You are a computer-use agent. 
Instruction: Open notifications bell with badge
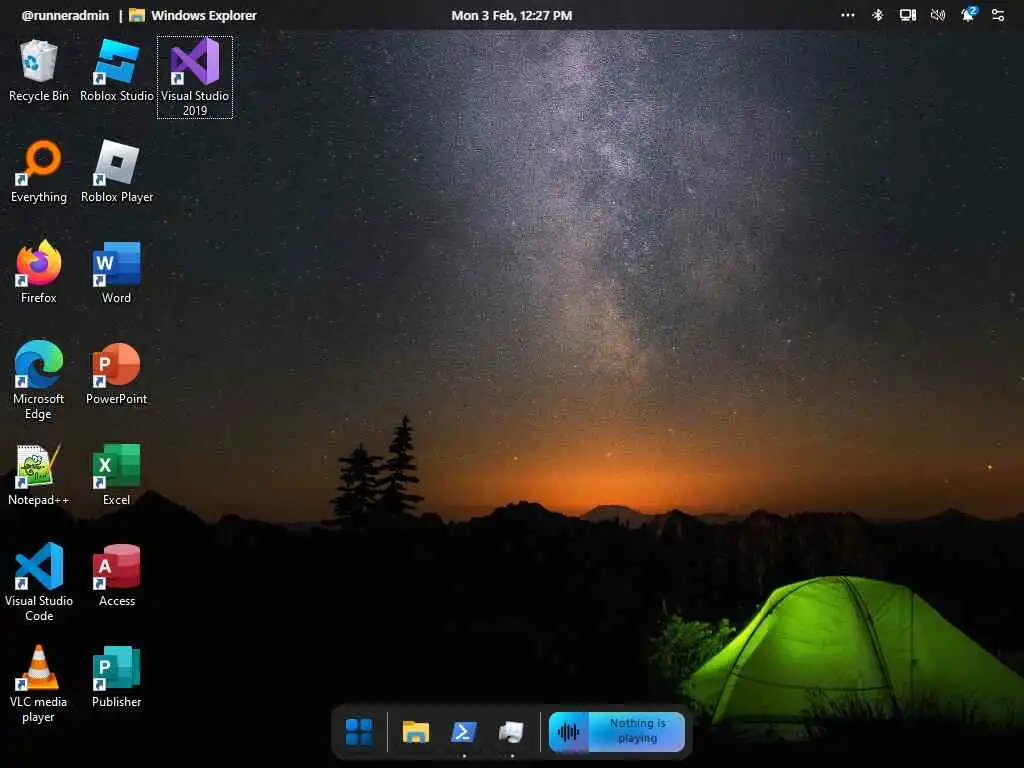(x=968, y=14)
